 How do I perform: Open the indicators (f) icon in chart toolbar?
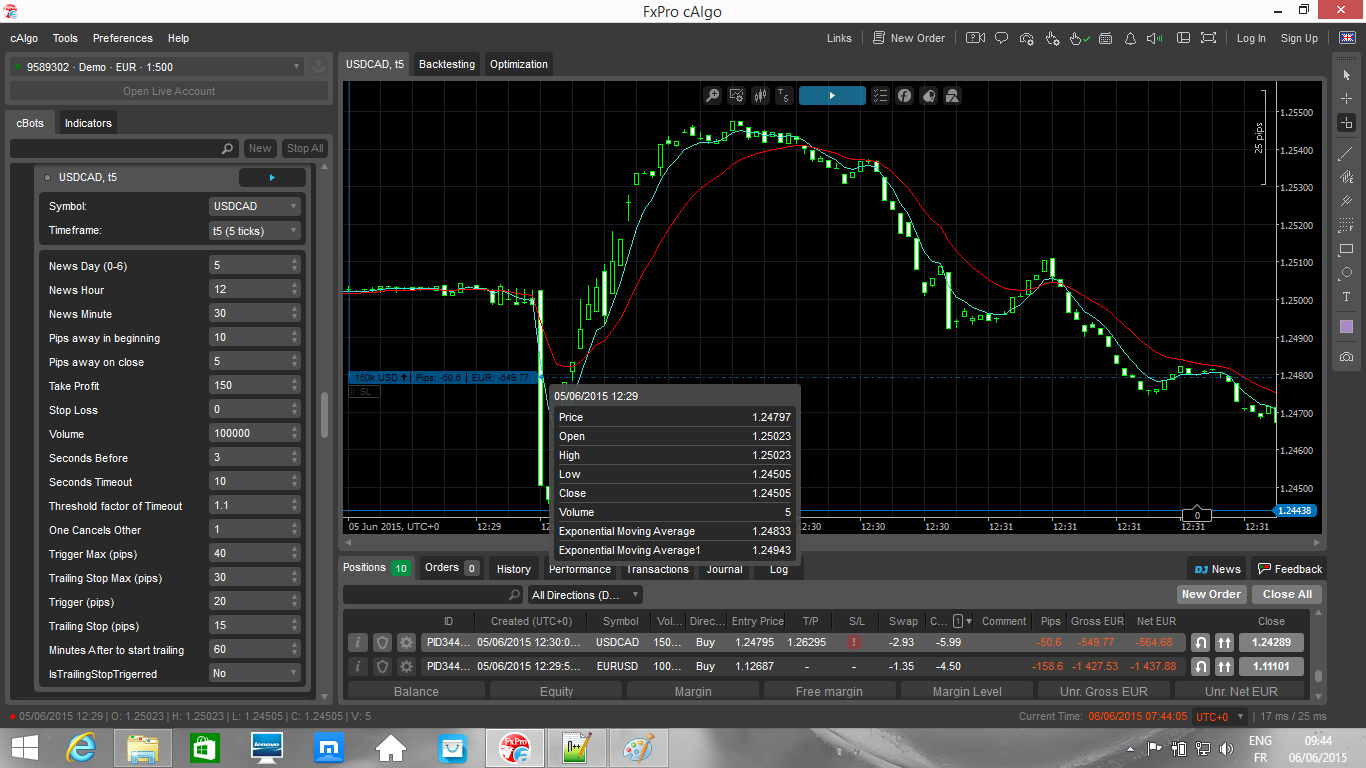(x=904, y=95)
